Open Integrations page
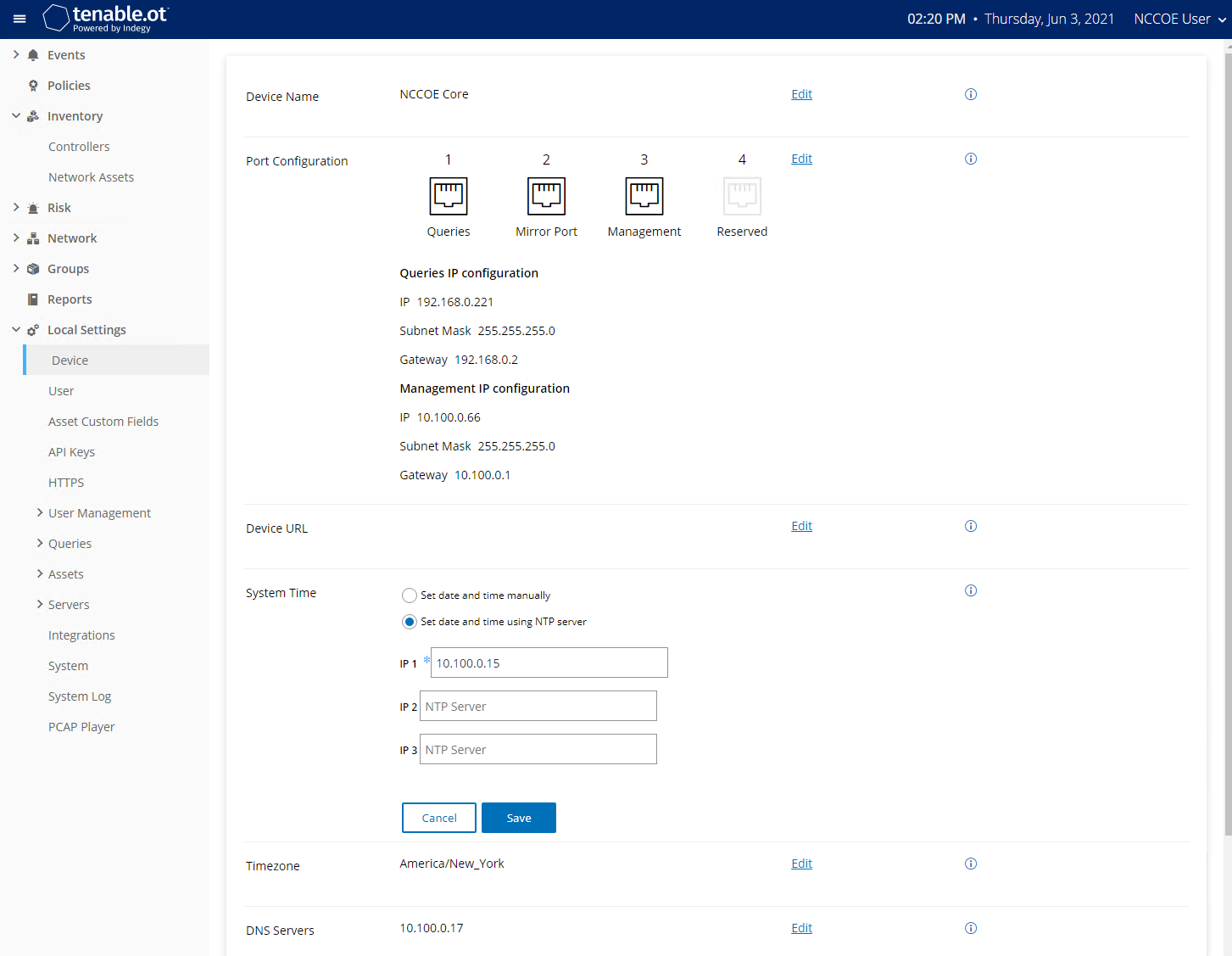Screen dimensions: 1232x956 (x=81, y=635)
